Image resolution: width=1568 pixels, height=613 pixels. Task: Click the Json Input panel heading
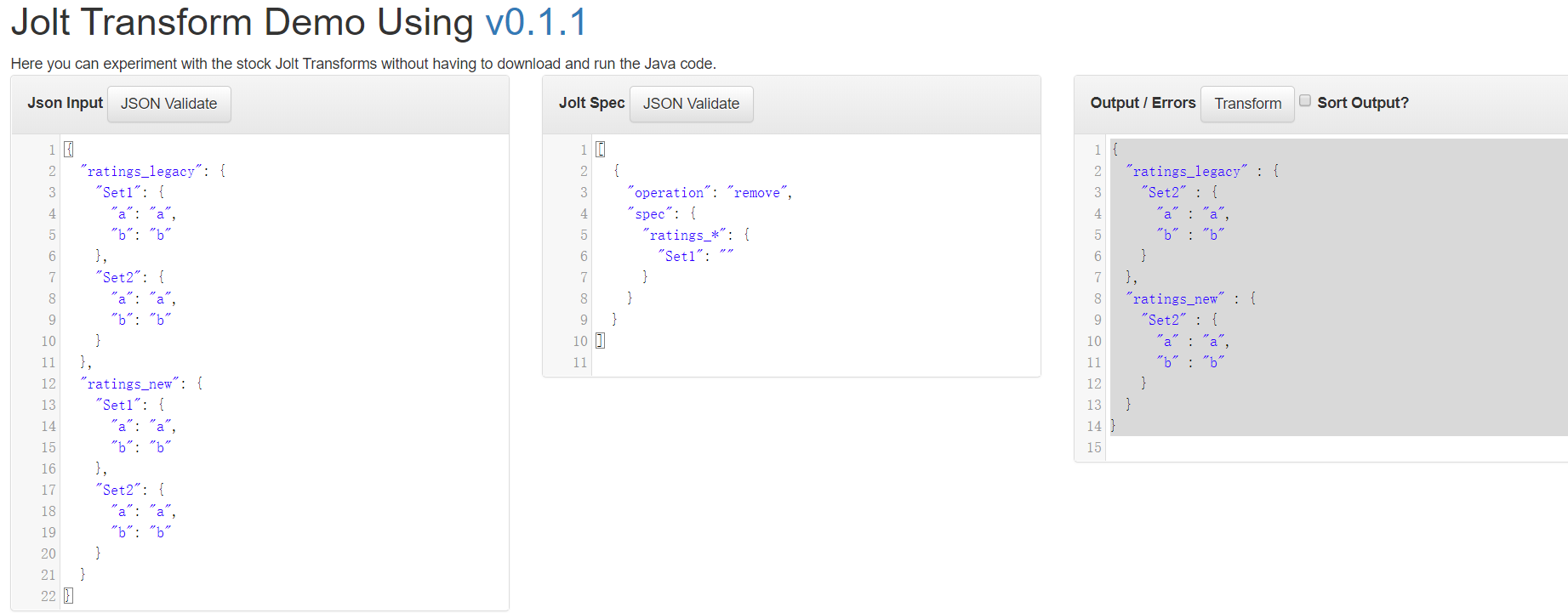tap(65, 103)
